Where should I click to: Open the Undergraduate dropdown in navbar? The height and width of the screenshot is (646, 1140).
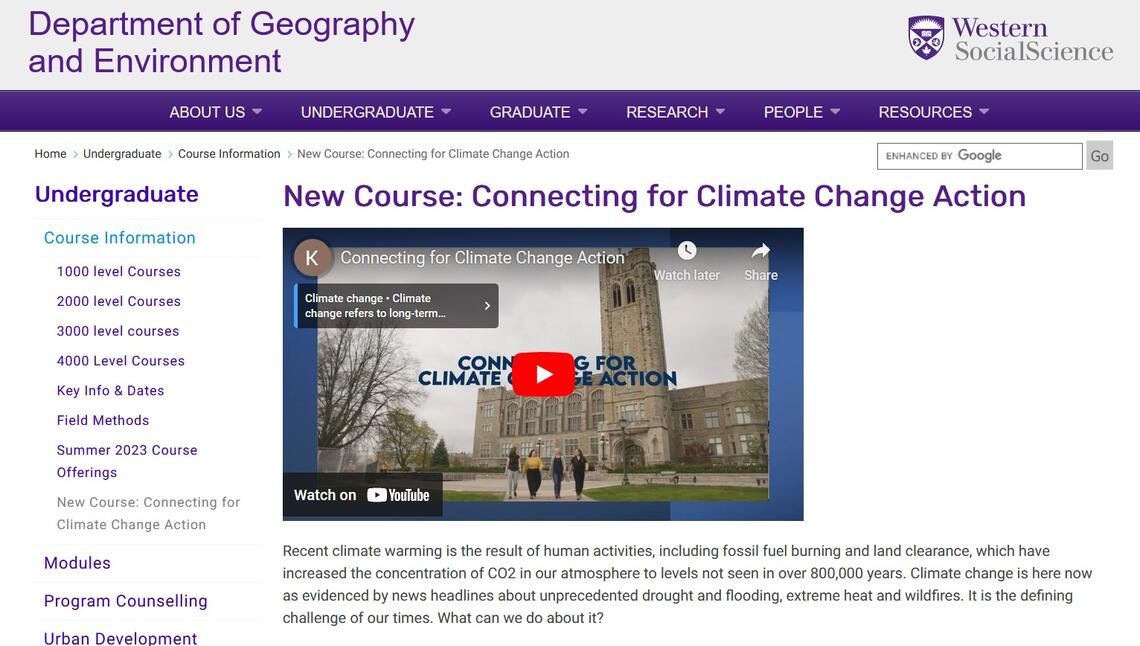[x=375, y=112]
